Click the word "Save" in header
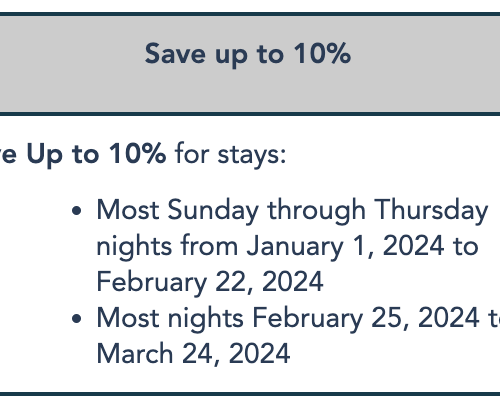500x416 pixels. [175, 54]
